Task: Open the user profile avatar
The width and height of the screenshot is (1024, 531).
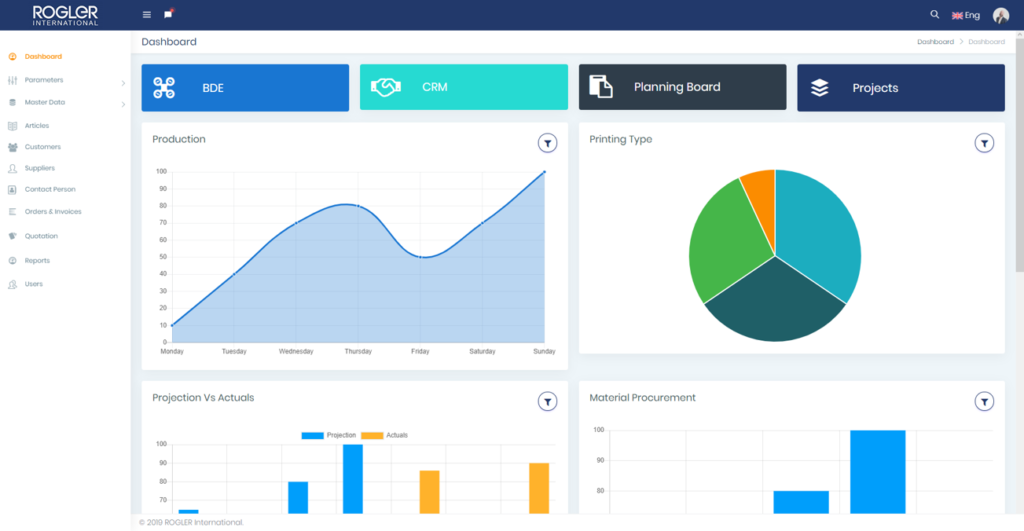Action: click(x=1000, y=15)
